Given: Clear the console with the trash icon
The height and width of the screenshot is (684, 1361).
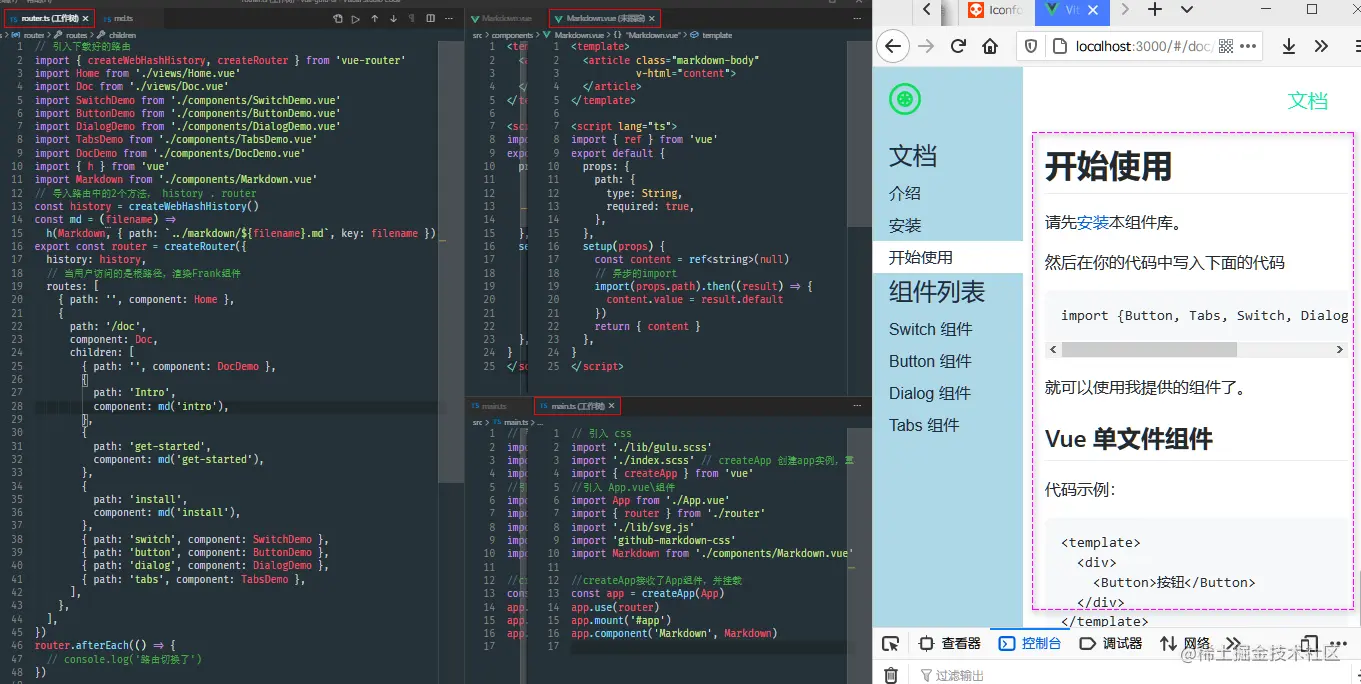Looking at the screenshot, I should [891, 676].
